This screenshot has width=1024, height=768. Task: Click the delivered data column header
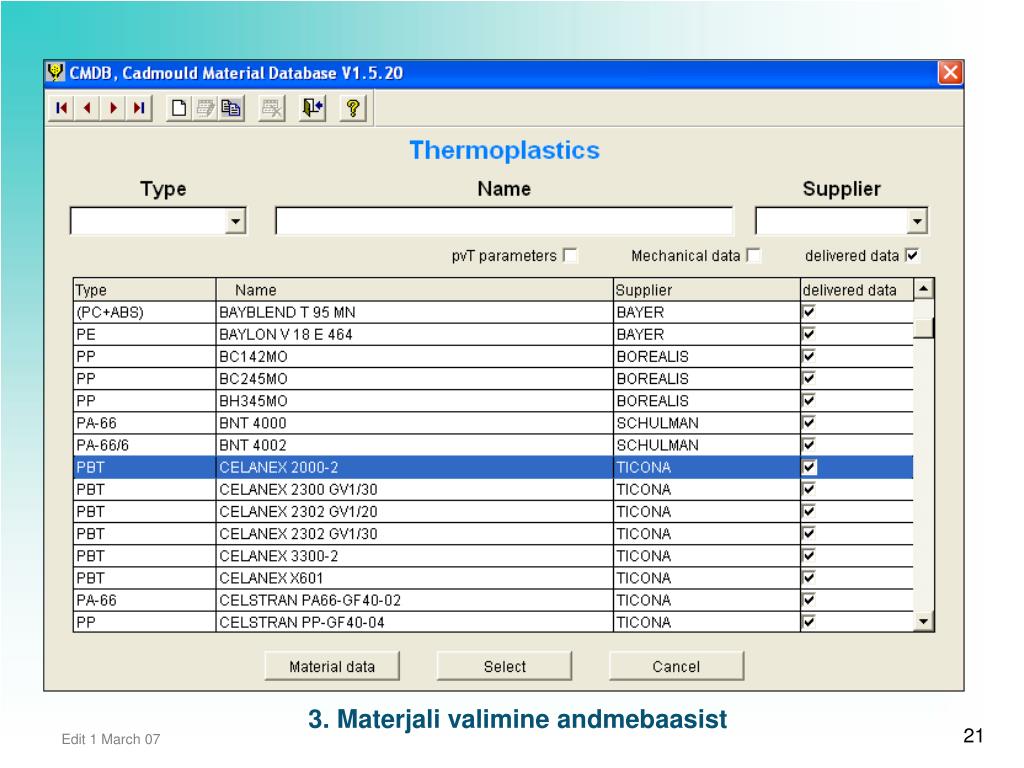point(857,290)
